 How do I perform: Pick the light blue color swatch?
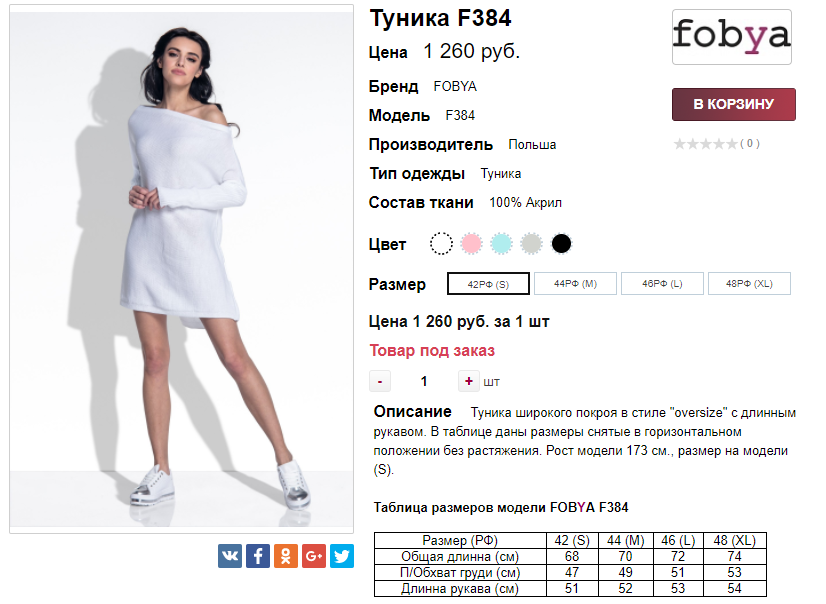coord(502,244)
